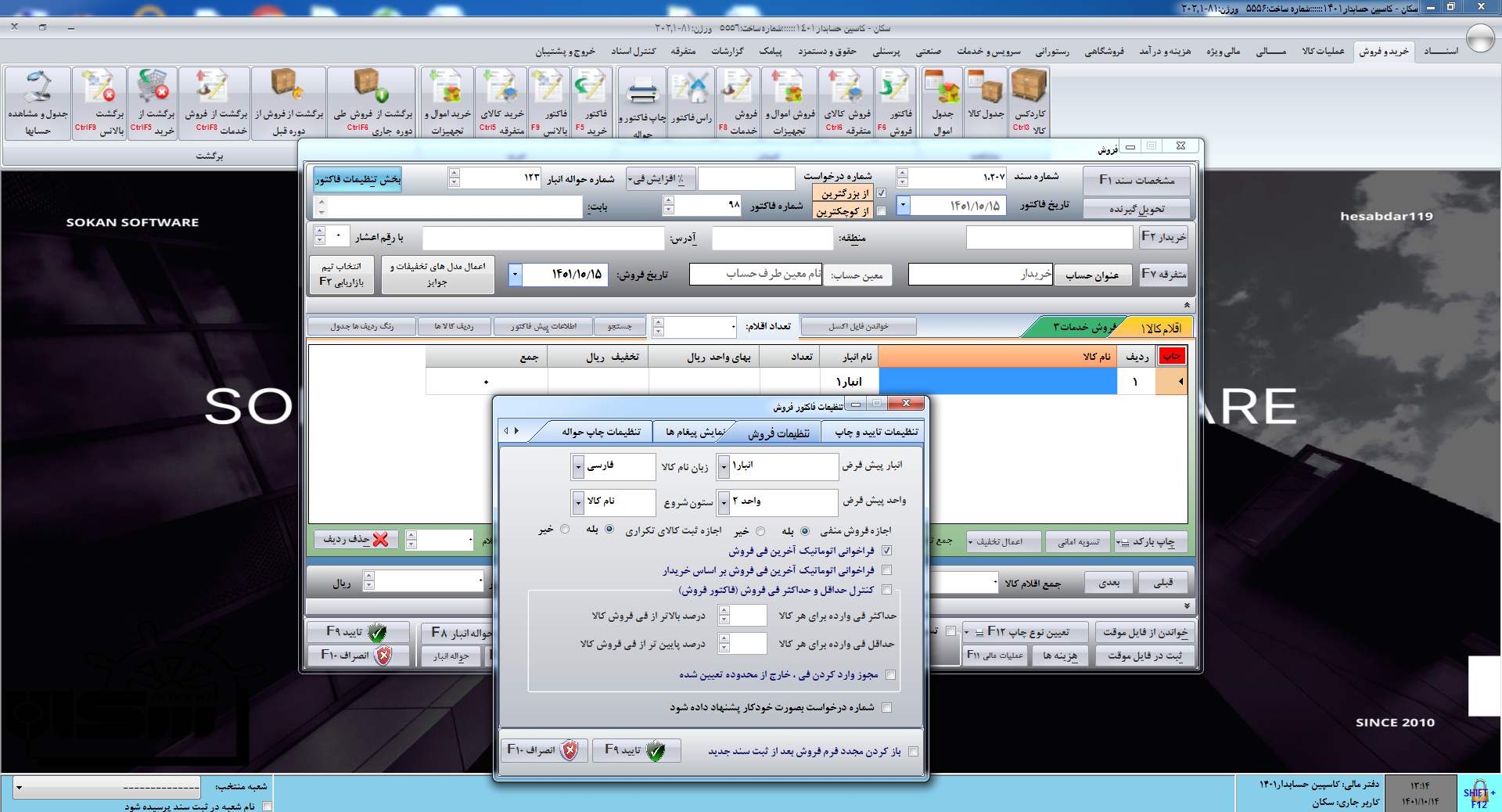Check reopen sales form after saving new document

tap(913, 752)
